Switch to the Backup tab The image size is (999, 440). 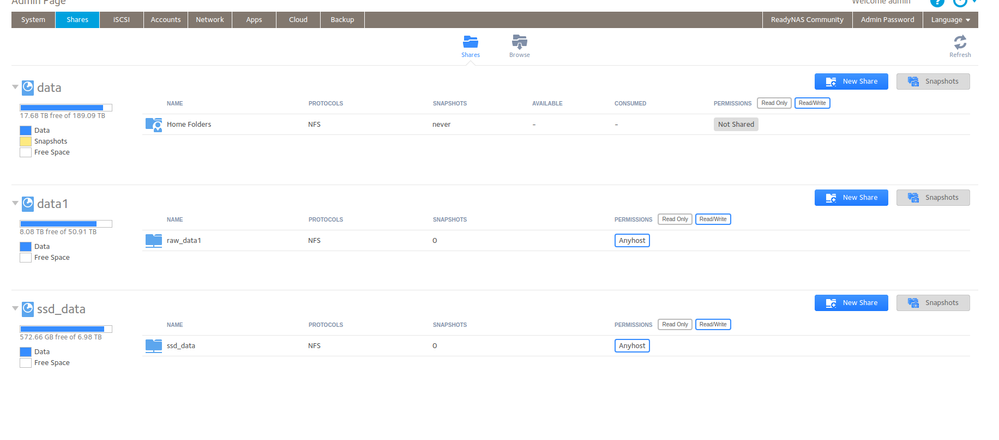pyautogui.click(x=342, y=19)
